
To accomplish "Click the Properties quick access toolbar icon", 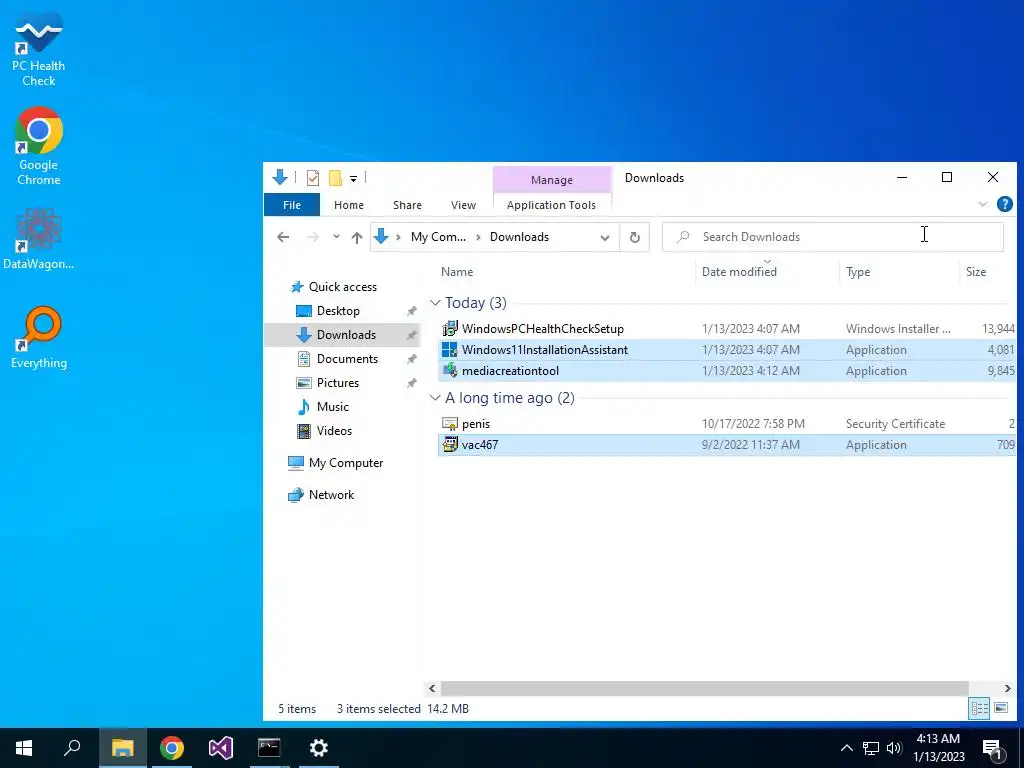I will click(x=313, y=178).
